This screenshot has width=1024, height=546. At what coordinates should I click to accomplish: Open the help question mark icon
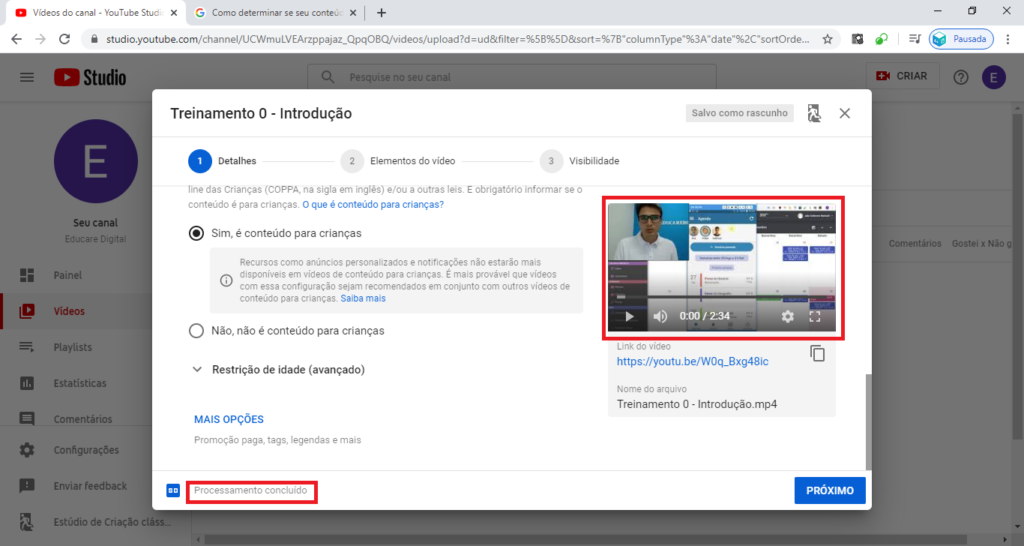point(961,77)
